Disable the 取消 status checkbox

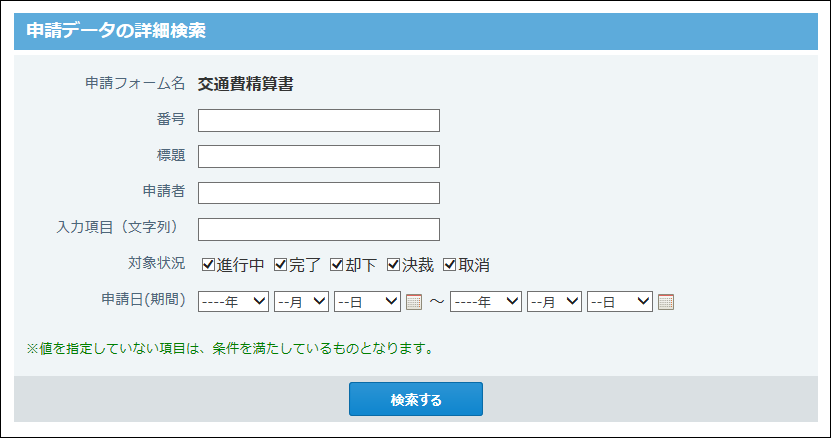point(449,264)
